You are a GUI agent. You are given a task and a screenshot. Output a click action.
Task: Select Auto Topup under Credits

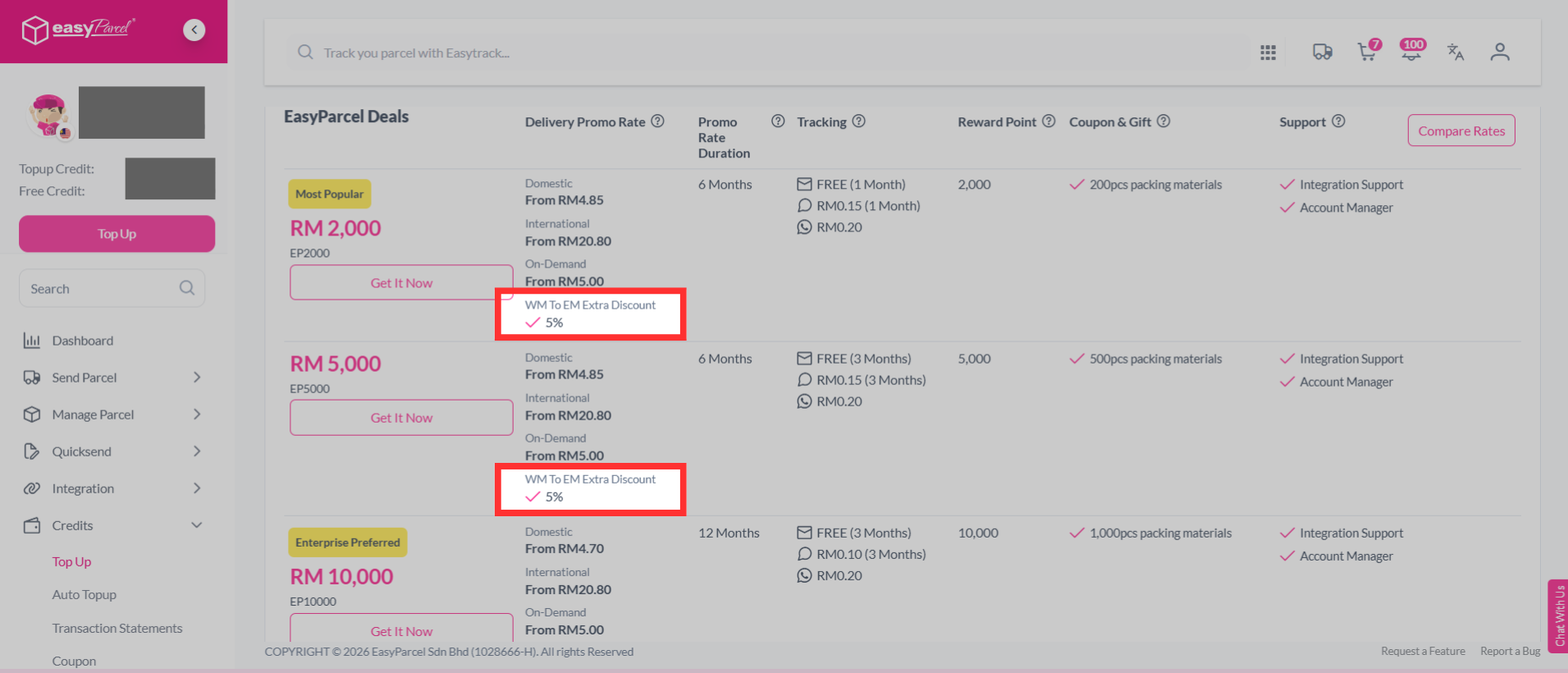click(85, 594)
